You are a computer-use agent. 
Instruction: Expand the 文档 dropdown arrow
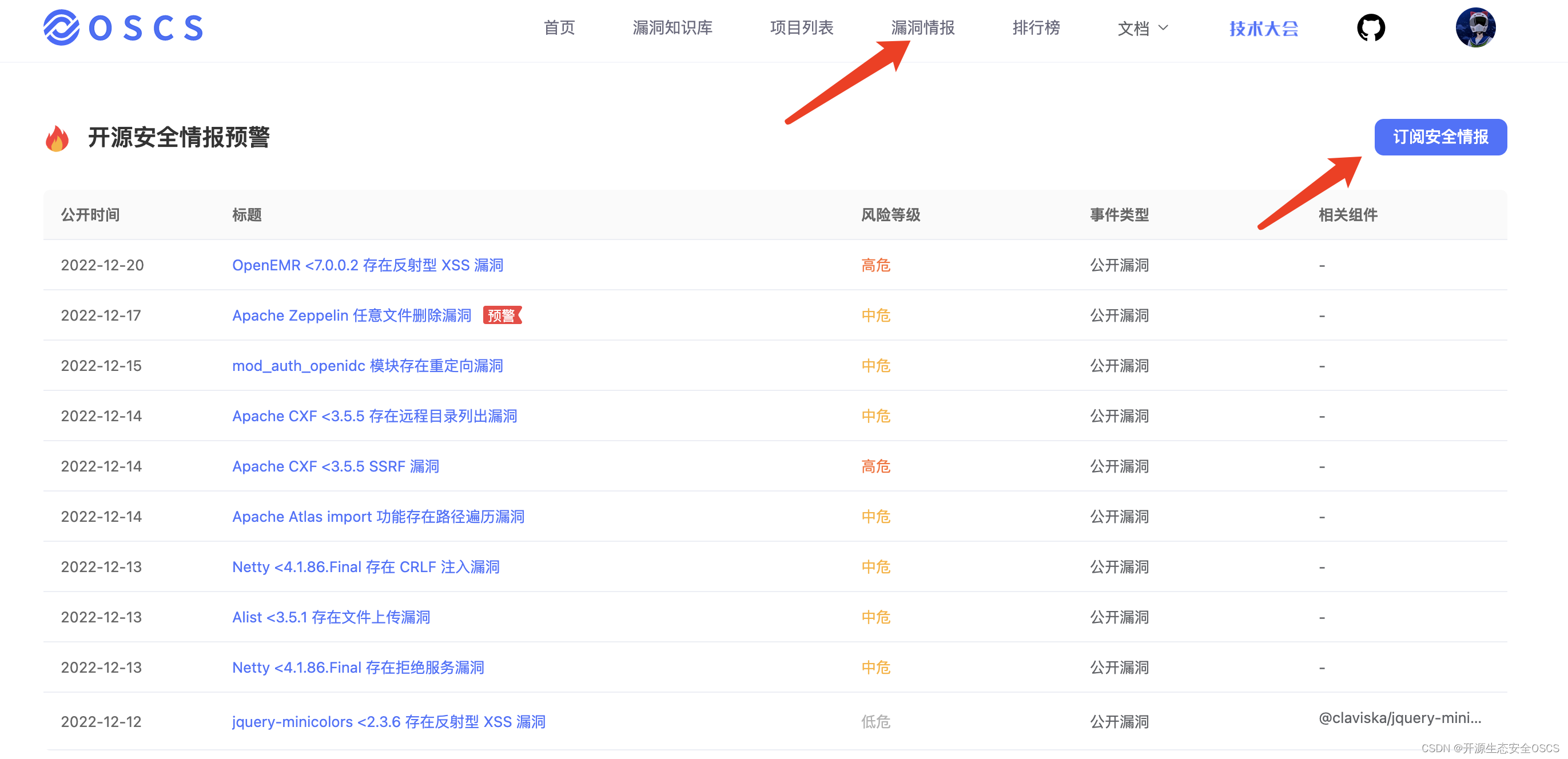pyautogui.click(x=1163, y=28)
